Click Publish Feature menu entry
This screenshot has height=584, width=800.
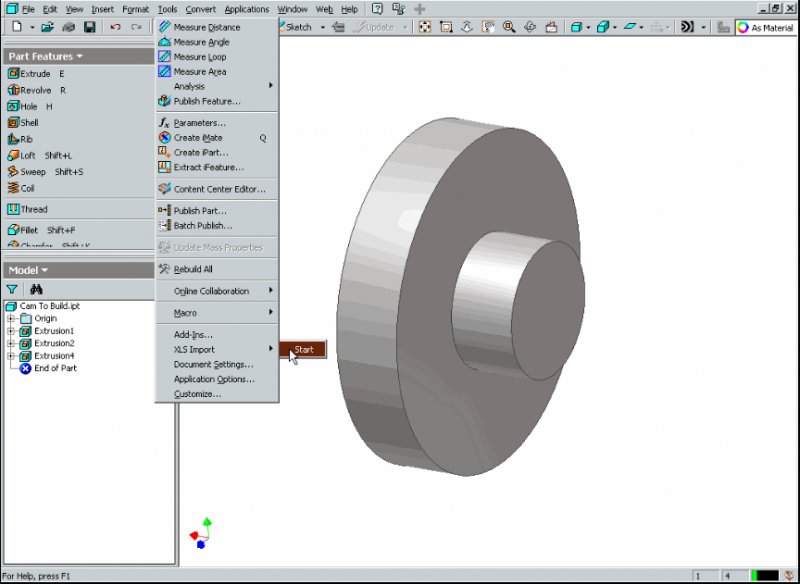pyautogui.click(x=217, y=101)
